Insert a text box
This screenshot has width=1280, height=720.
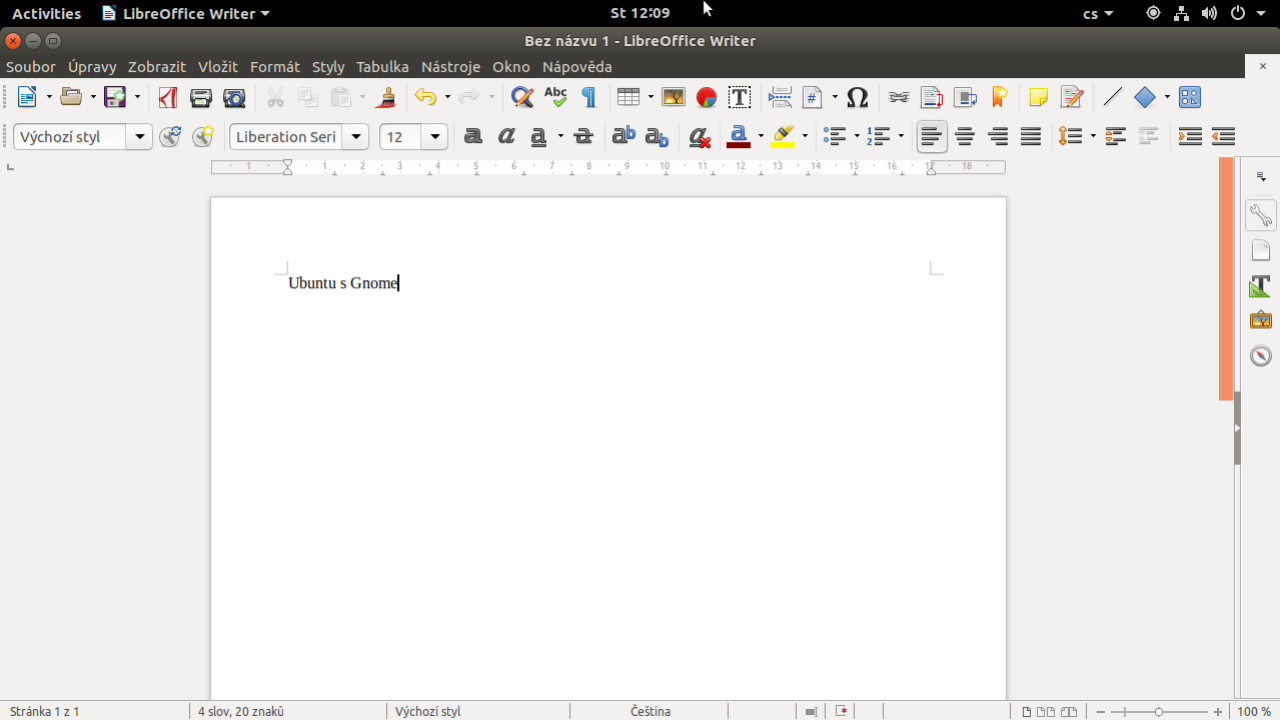coord(739,97)
